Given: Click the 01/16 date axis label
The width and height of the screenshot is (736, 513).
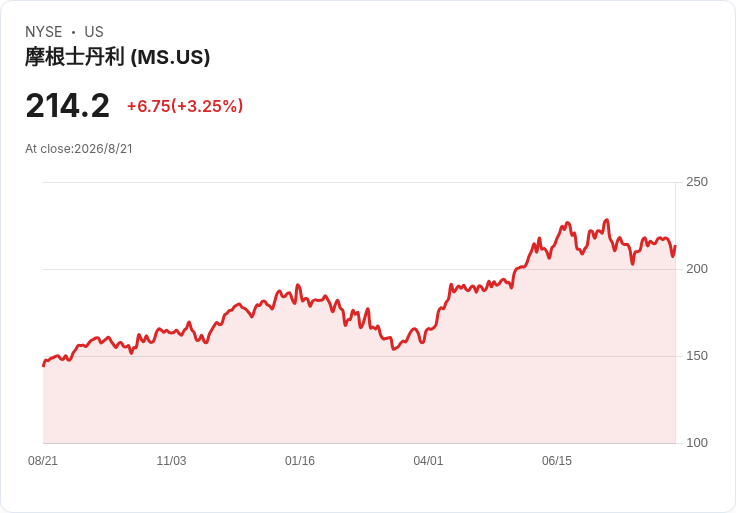Looking at the screenshot, I should 299,461.
